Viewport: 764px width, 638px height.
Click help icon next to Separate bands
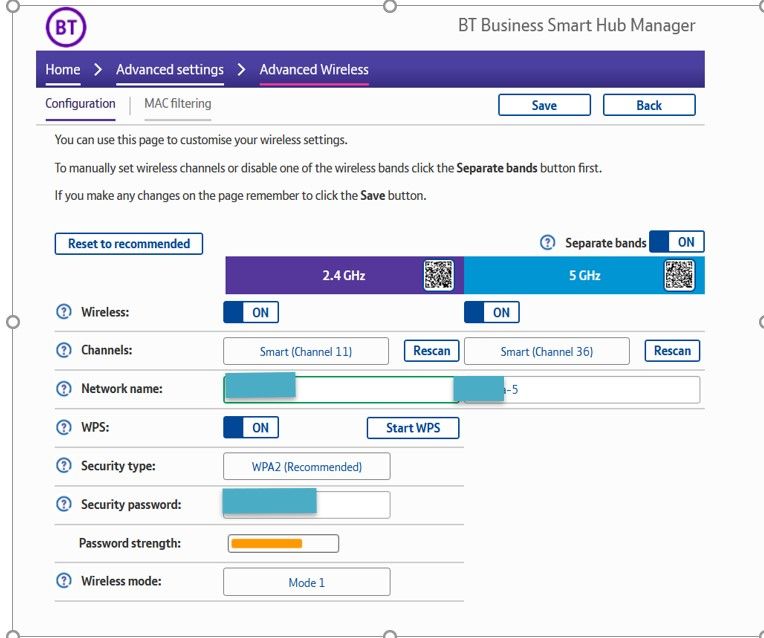point(547,243)
